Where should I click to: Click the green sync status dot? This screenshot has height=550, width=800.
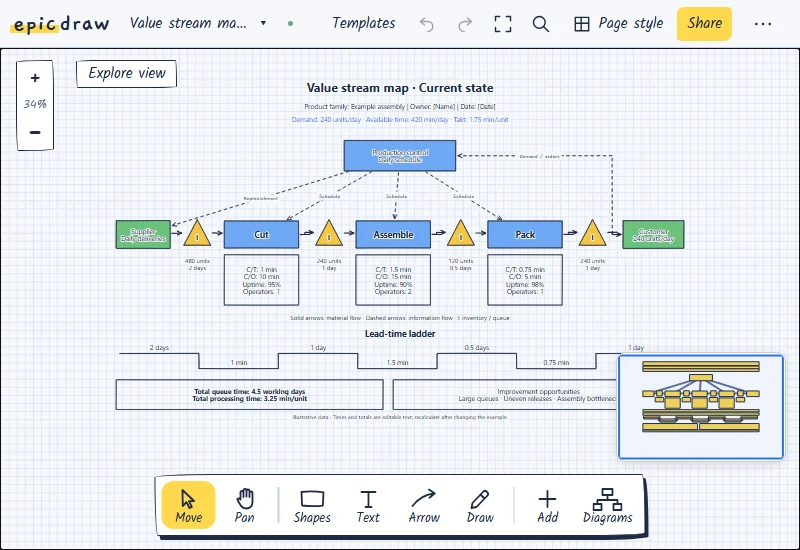point(290,23)
